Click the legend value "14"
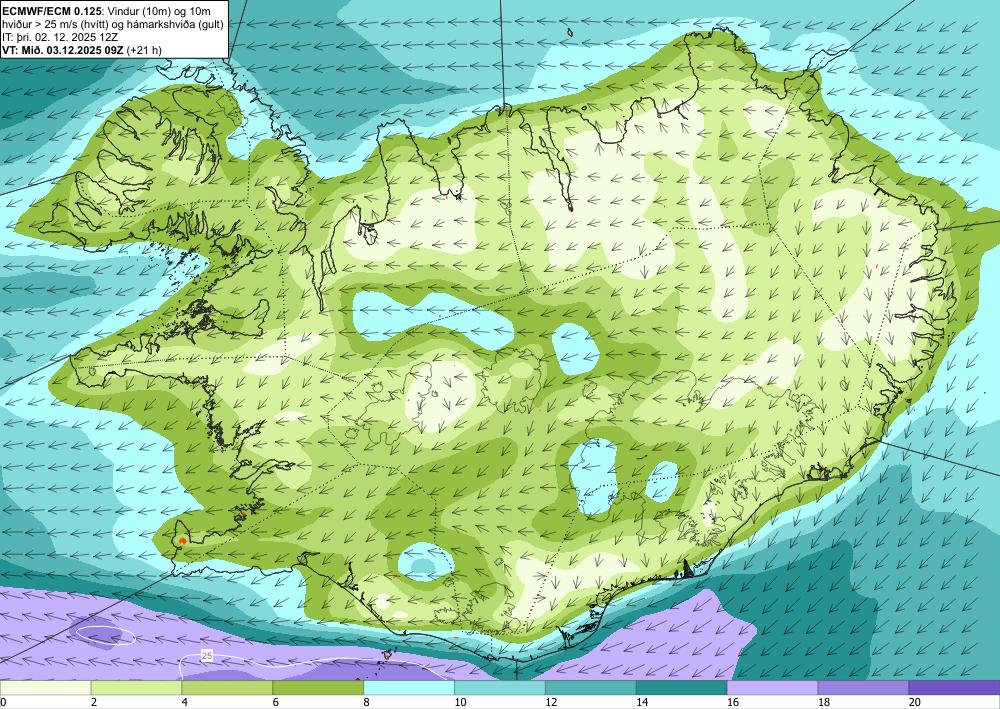1000x709 pixels. (x=642, y=703)
